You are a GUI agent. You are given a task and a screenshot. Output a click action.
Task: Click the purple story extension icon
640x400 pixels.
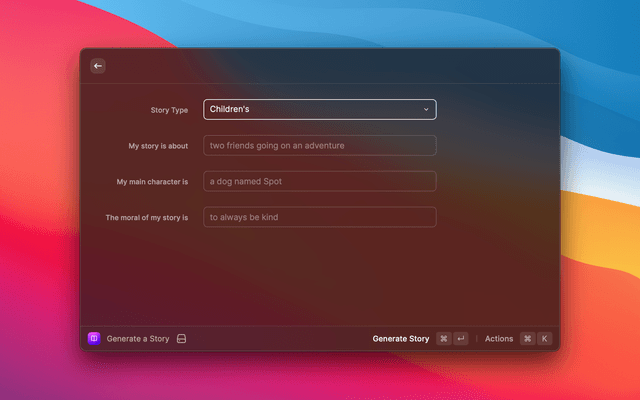click(x=94, y=339)
